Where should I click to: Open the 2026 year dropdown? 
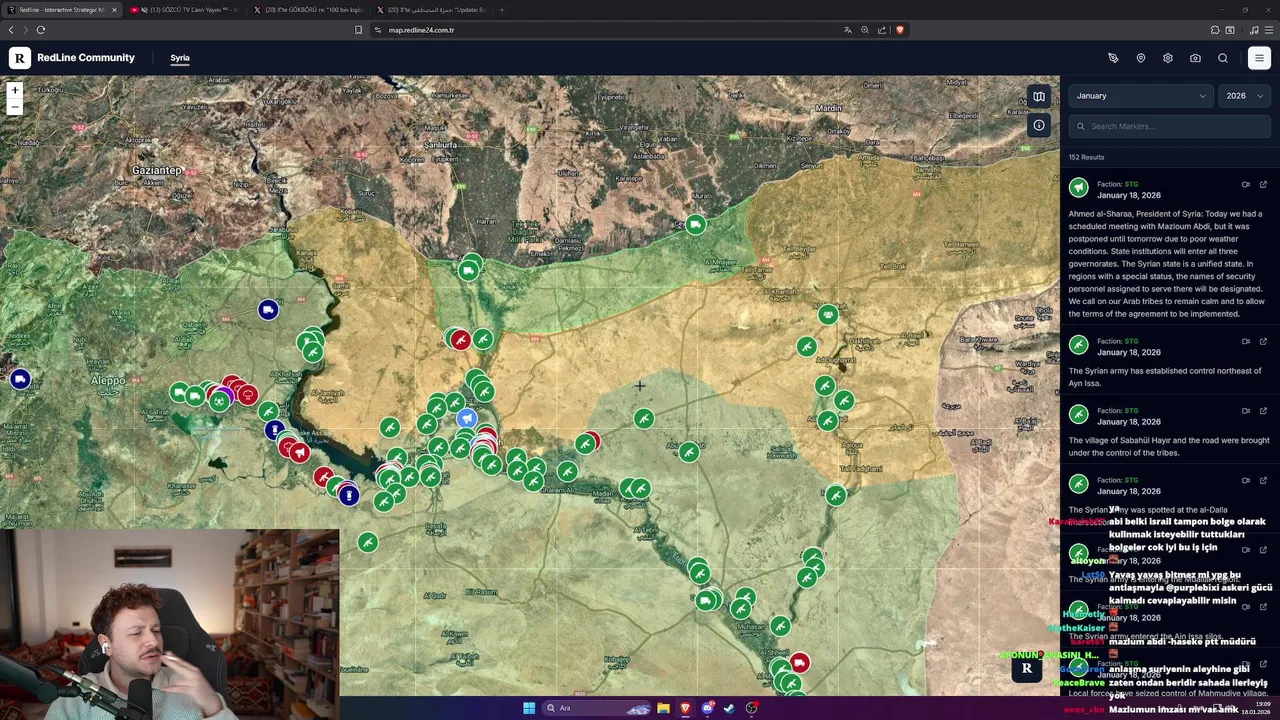tap(1245, 96)
